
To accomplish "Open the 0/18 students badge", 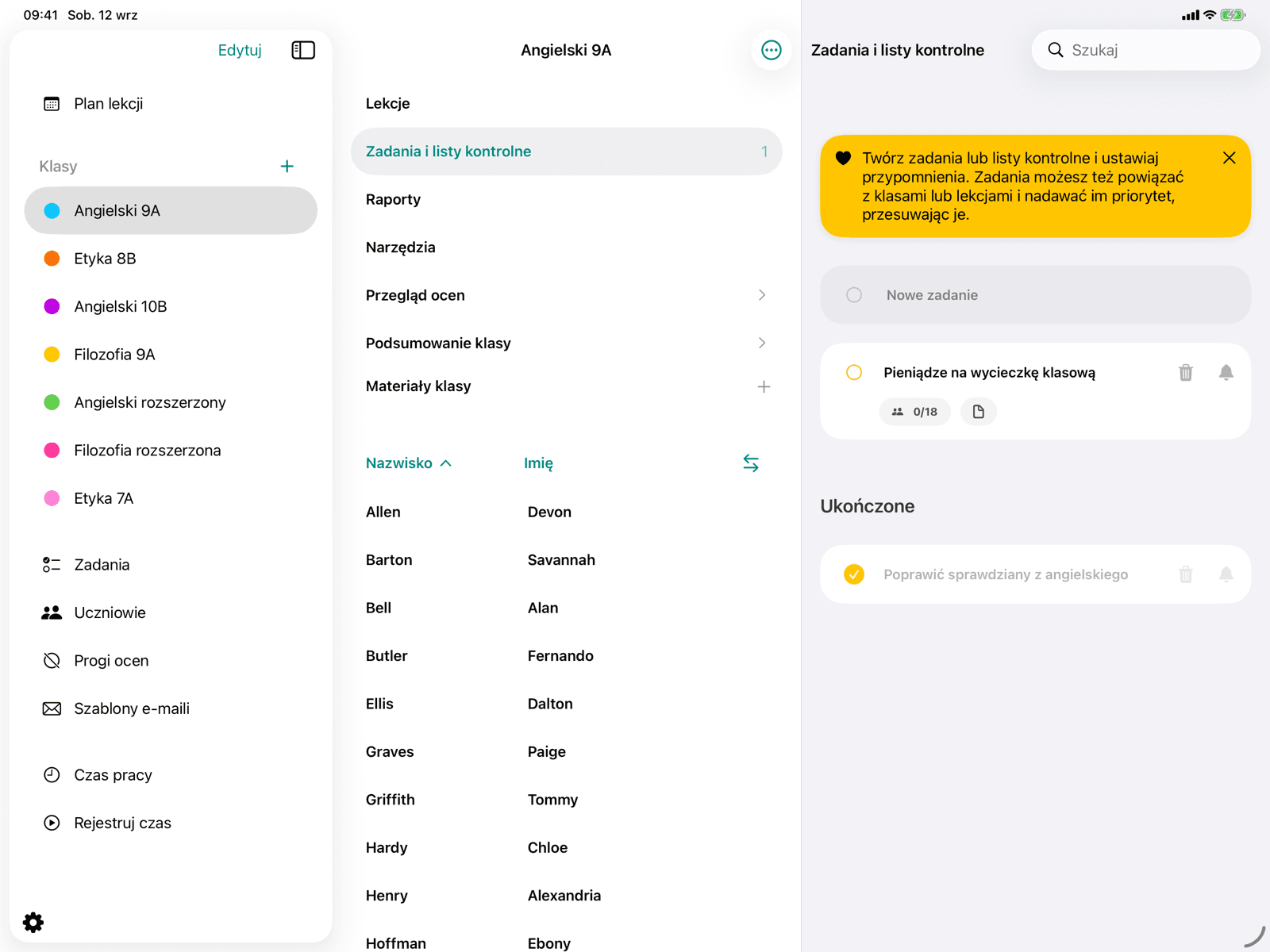I will tap(914, 412).
